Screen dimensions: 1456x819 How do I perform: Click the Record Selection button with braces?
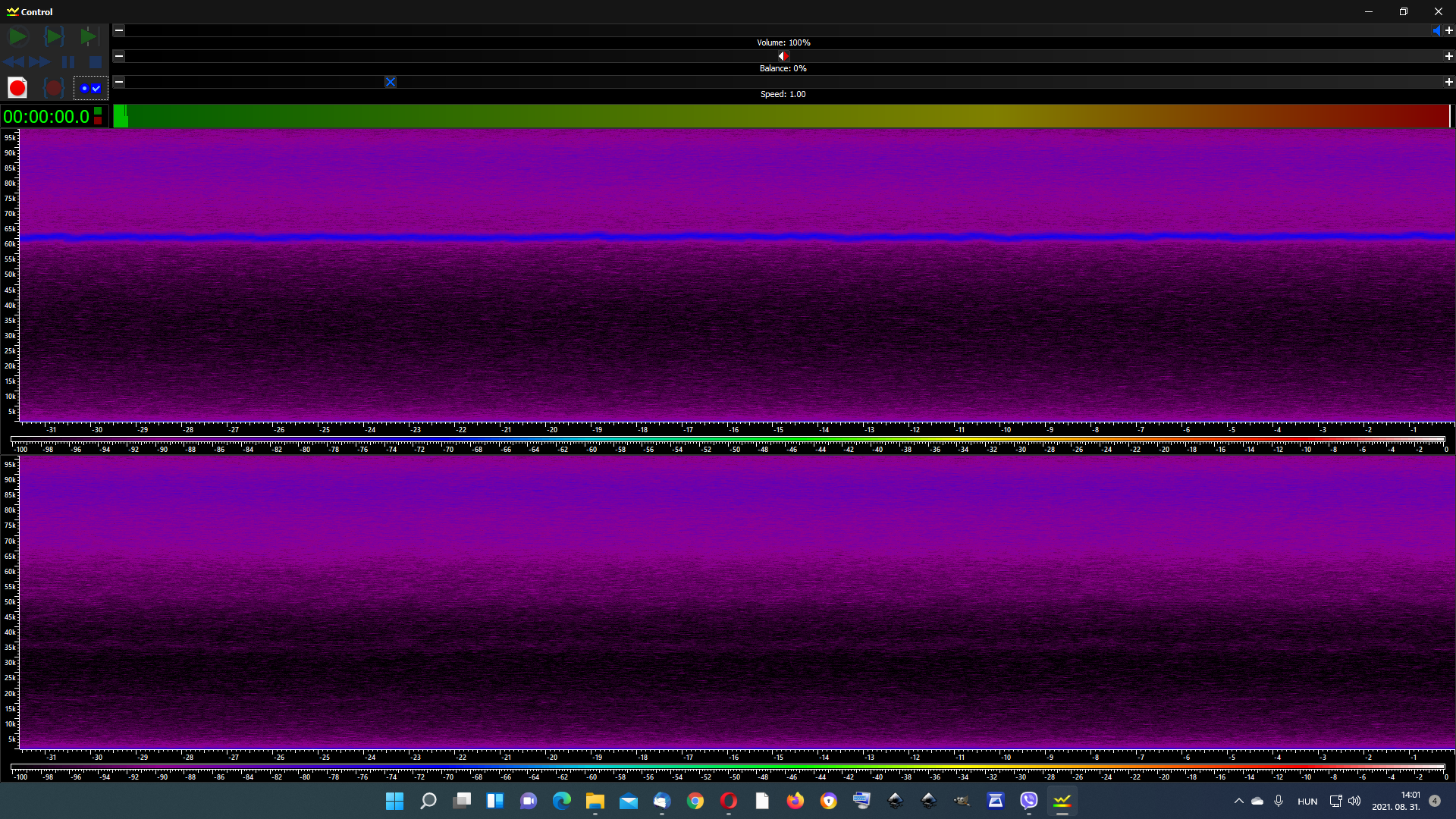click(x=53, y=88)
